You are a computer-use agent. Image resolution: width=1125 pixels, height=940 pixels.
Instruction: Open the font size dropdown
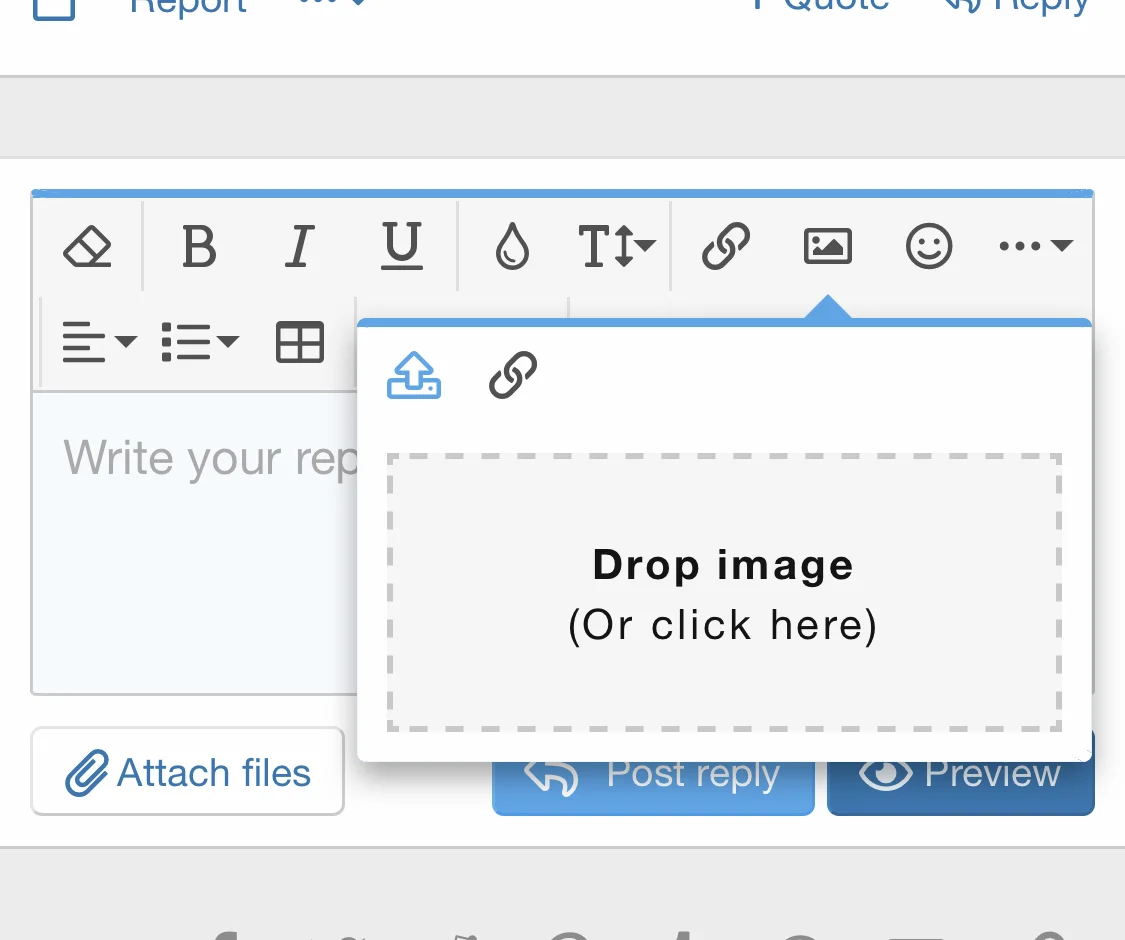tap(617, 246)
